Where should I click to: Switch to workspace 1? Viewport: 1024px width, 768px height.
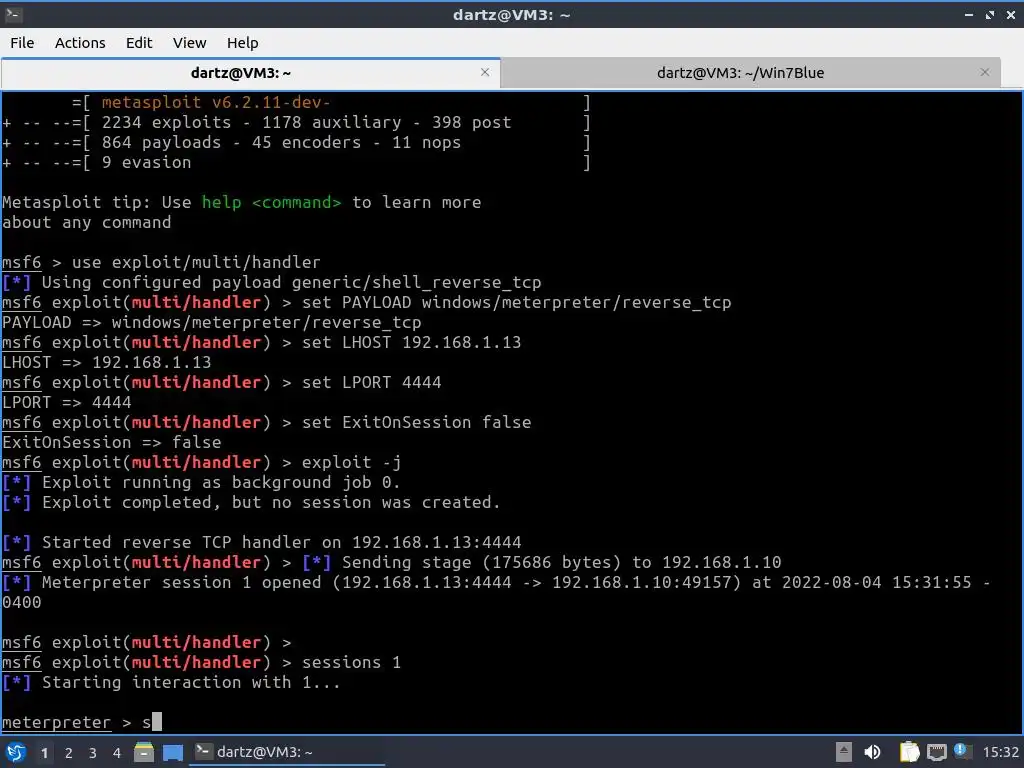[44, 753]
